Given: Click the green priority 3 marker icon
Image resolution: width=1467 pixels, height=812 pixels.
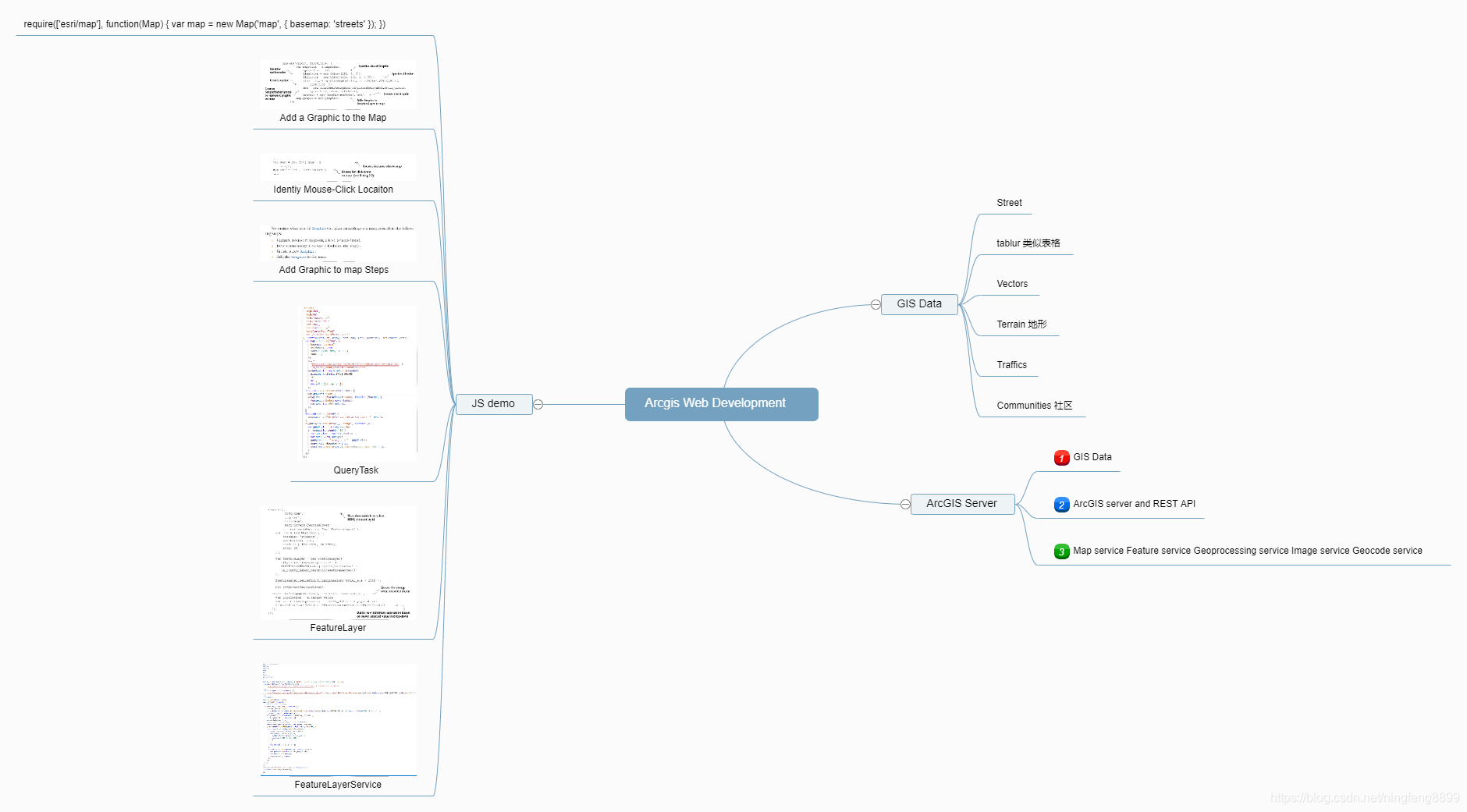Looking at the screenshot, I should click(x=1061, y=551).
